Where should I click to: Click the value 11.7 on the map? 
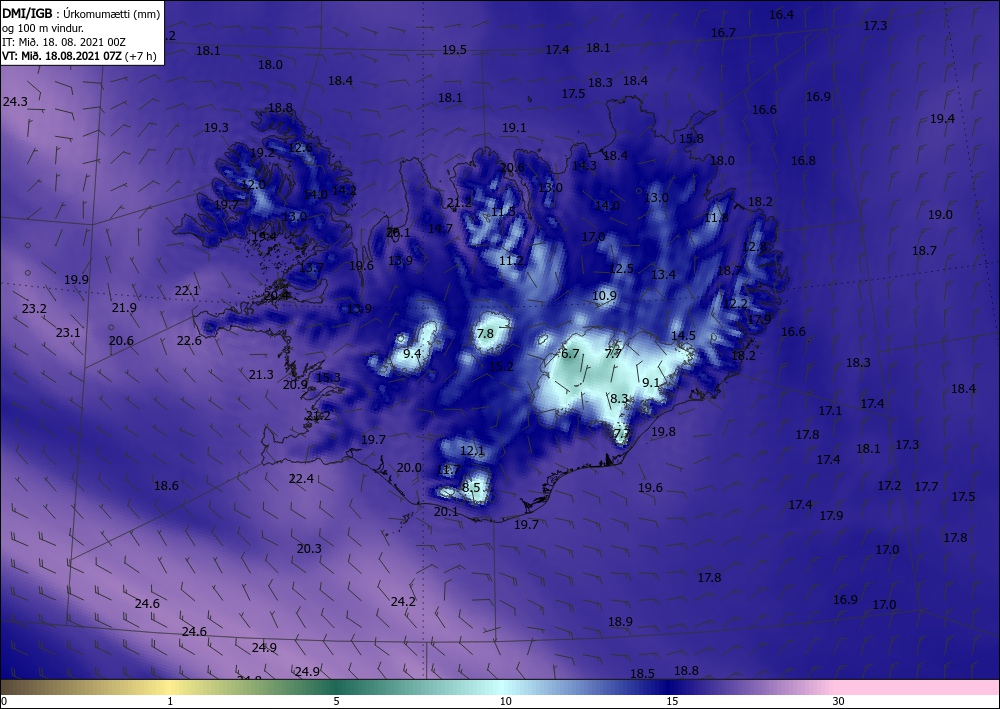pyautogui.click(x=449, y=470)
